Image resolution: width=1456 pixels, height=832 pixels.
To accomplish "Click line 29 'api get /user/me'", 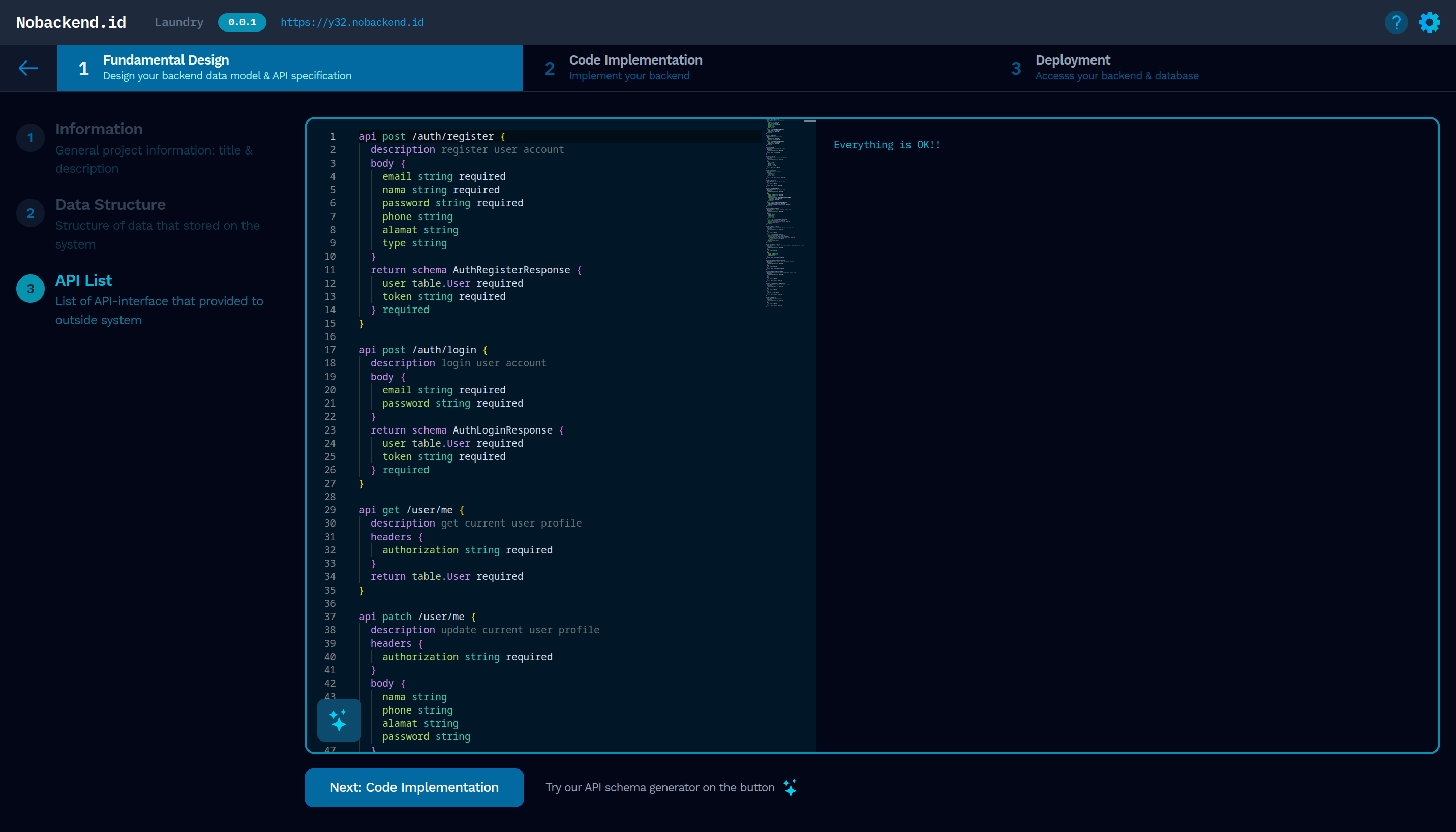I will [x=411, y=510].
